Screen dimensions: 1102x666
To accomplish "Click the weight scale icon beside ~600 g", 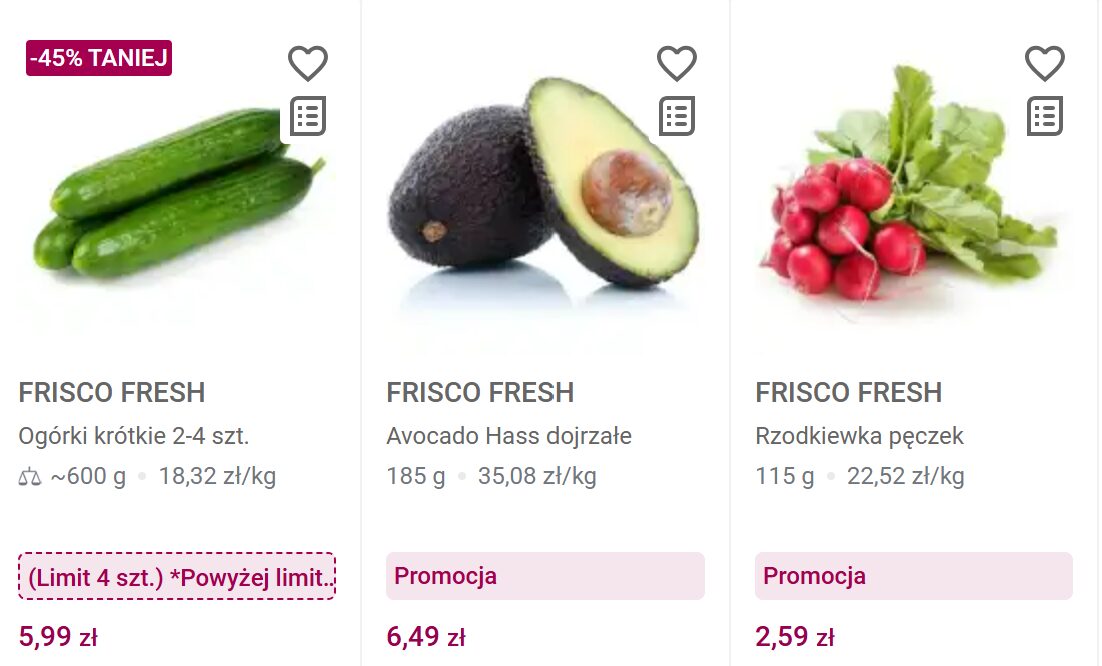I will pyautogui.click(x=30, y=477).
